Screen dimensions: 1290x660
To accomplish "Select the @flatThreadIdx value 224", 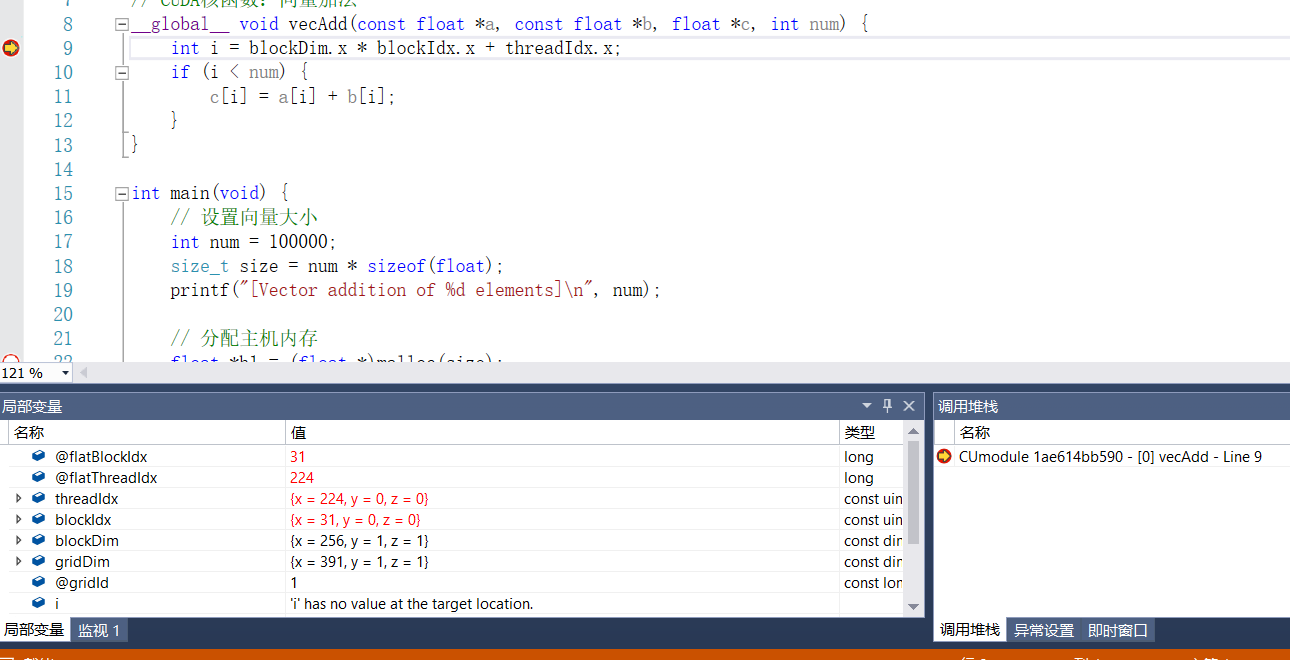I will (302, 477).
